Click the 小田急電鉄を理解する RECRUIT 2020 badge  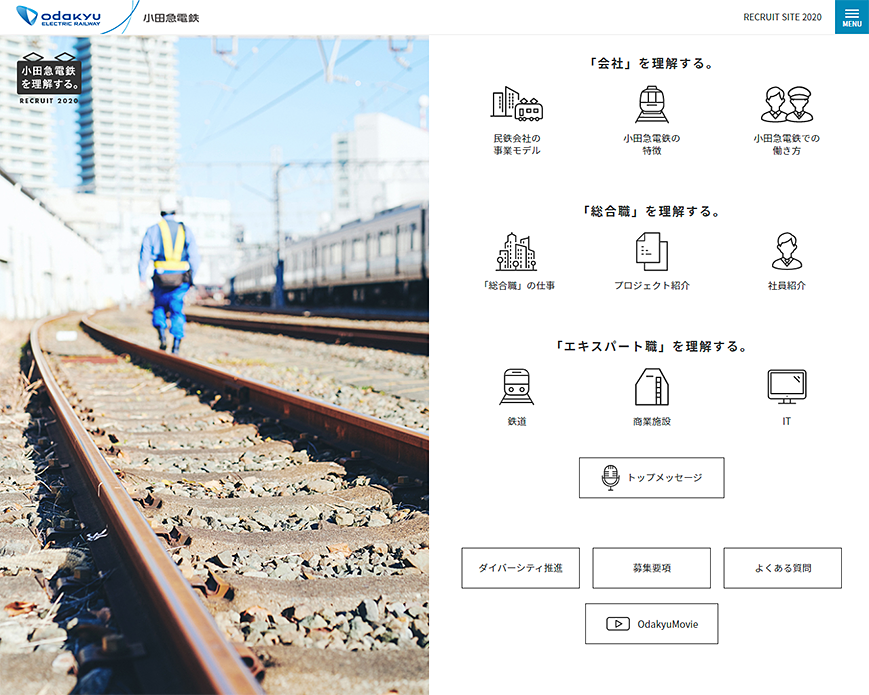(49, 79)
